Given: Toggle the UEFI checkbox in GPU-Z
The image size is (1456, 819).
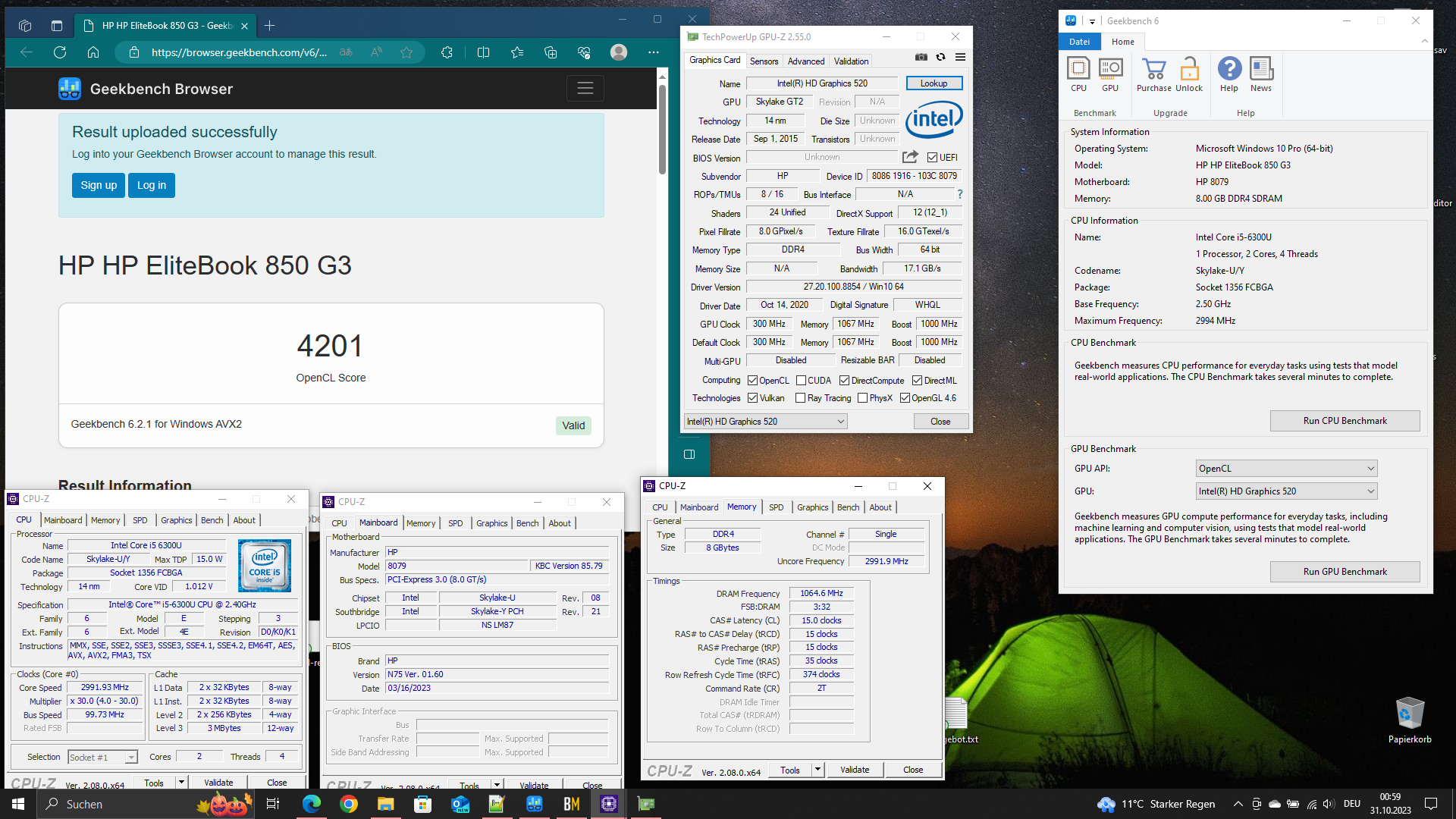Looking at the screenshot, I should [x=932, y=158].
